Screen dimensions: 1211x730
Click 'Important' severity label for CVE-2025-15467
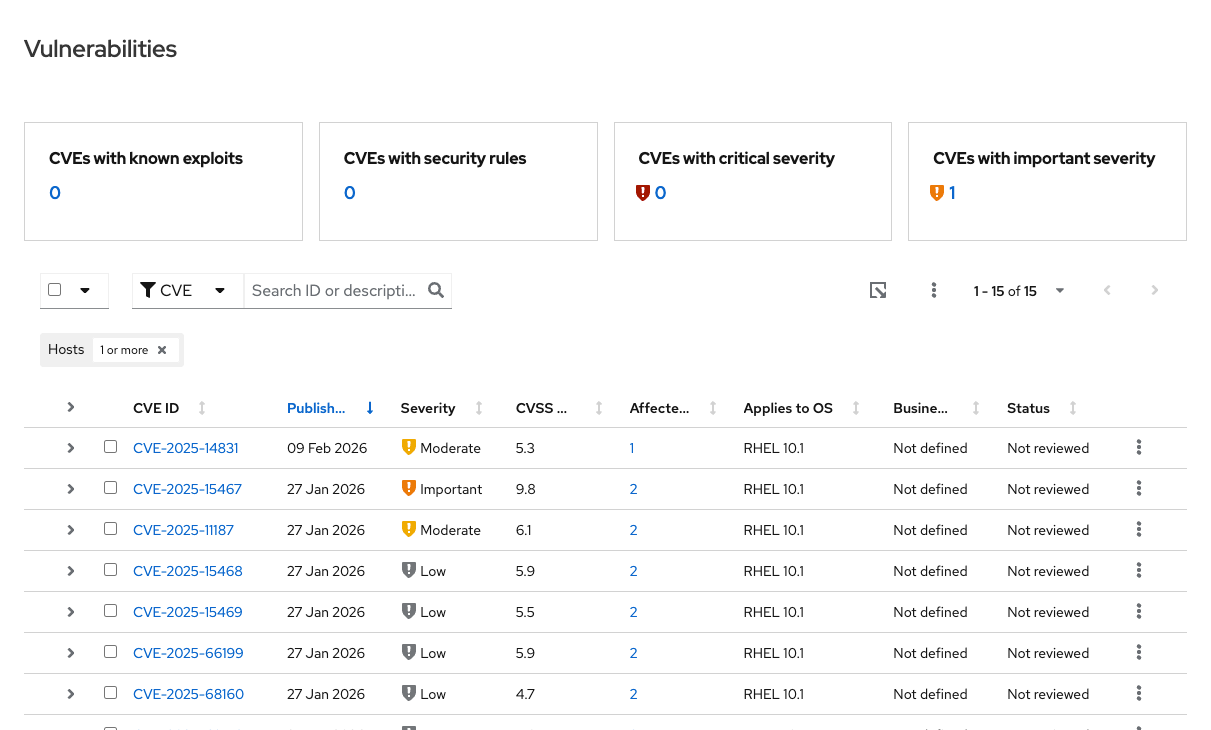[451, 489]
